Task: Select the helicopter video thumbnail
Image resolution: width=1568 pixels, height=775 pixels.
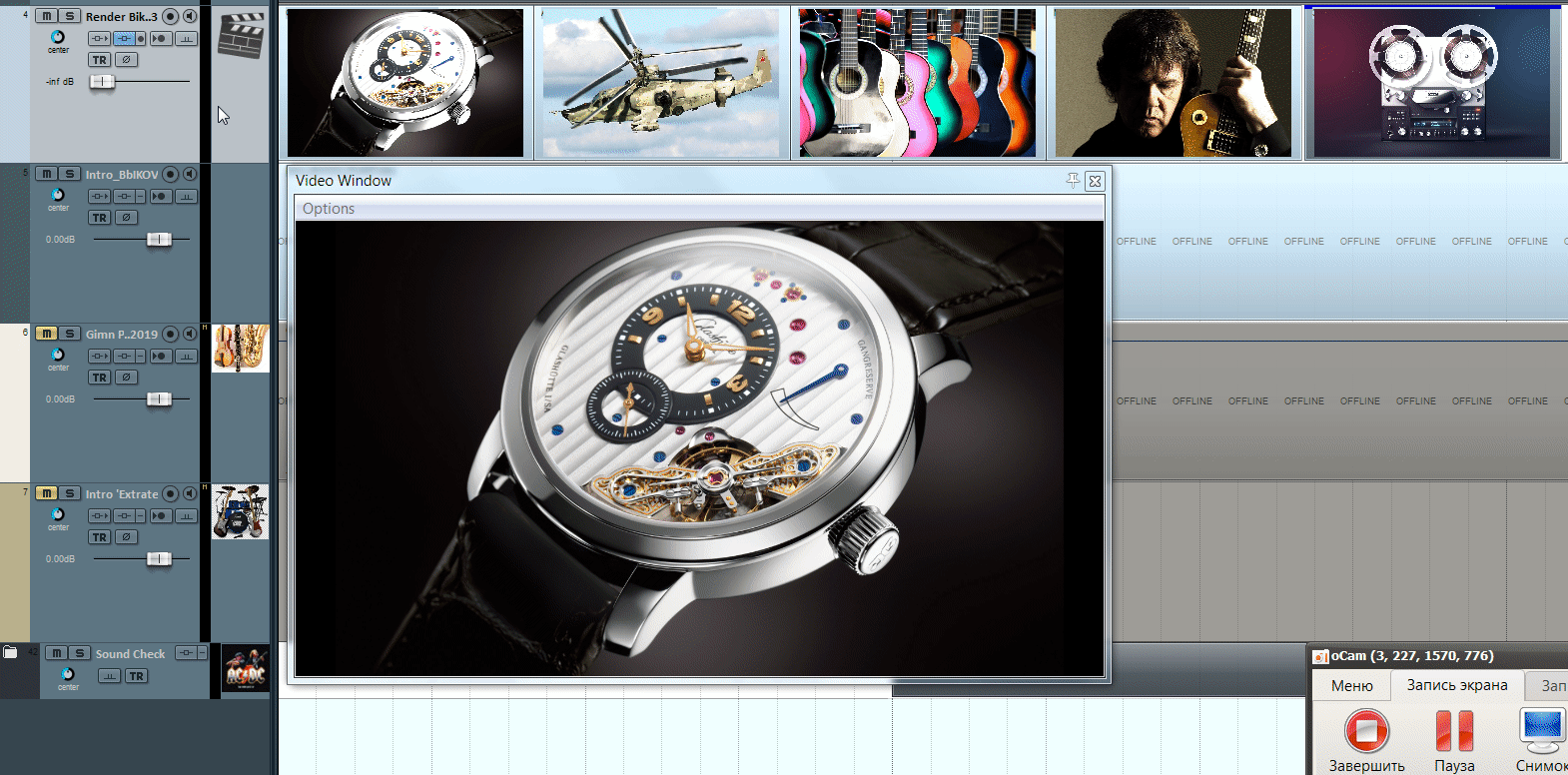Action: 661,82
